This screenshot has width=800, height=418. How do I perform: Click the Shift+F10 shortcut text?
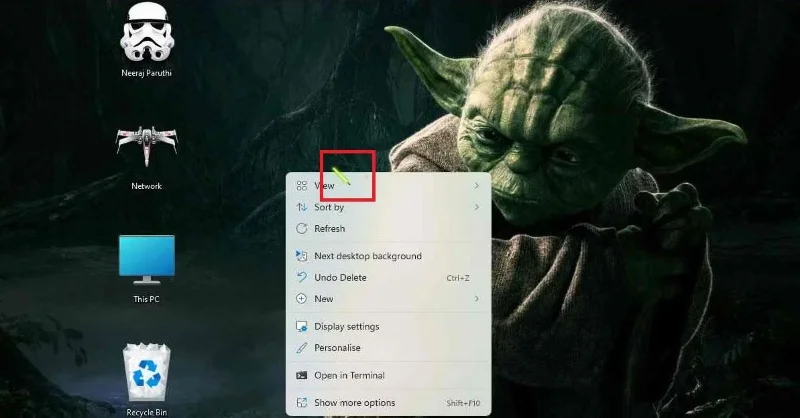pyautogui.click(x=463, y=403)
